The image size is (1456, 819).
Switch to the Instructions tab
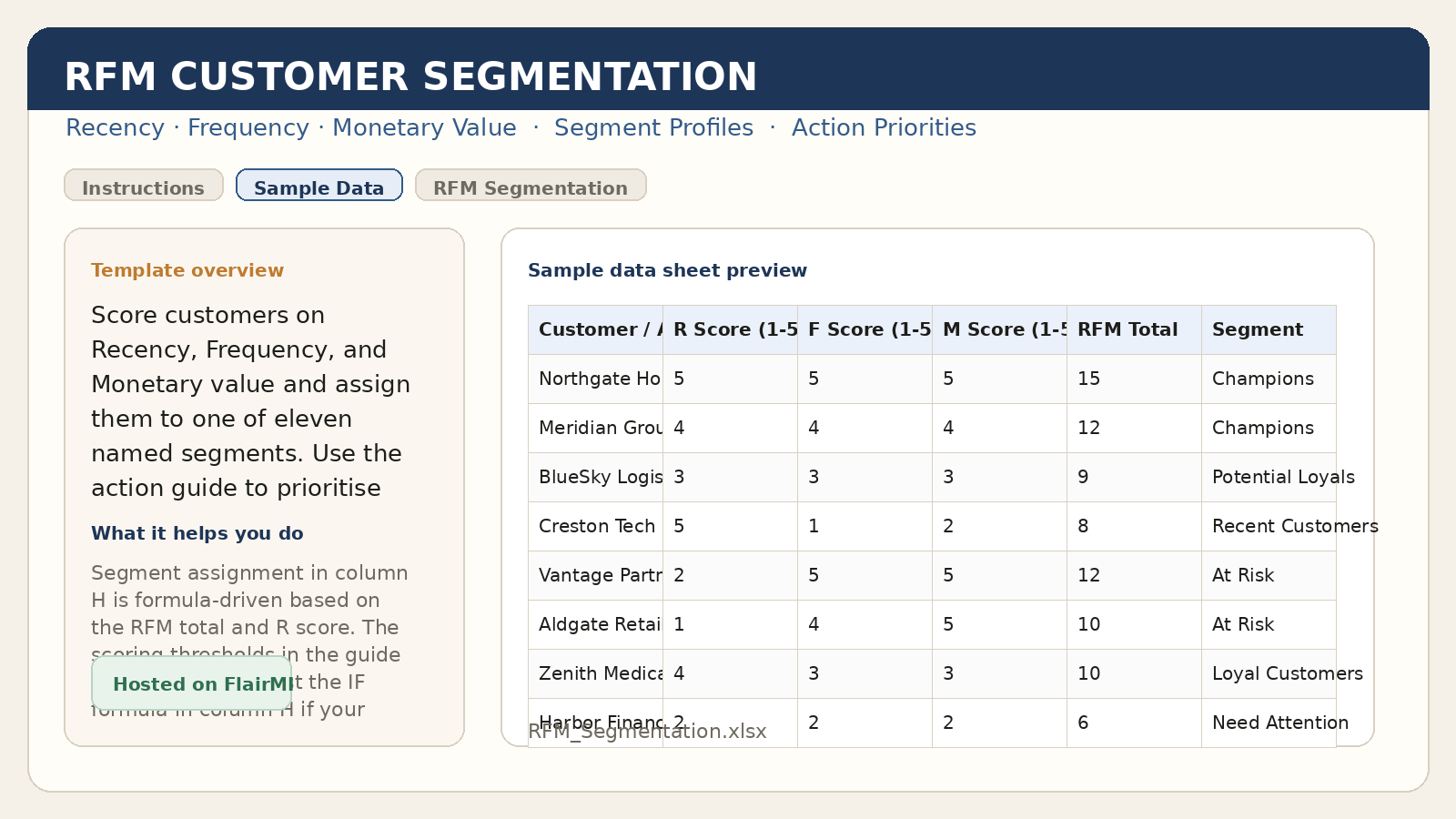[143, 187]
